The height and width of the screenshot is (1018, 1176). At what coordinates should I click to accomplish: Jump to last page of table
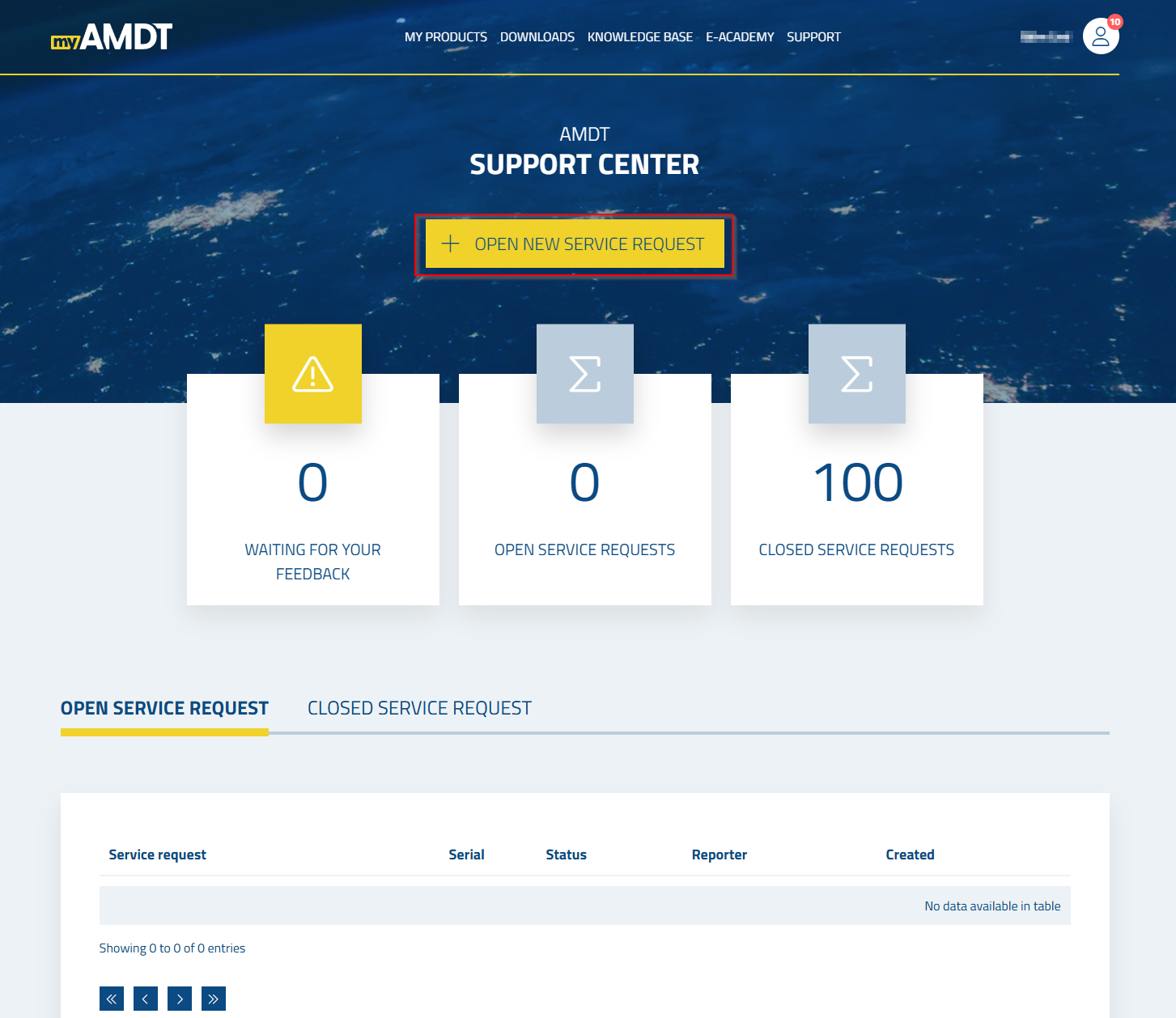point(214,999)
